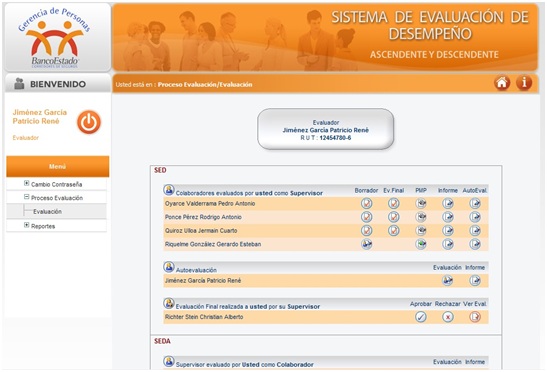The width and height of the screenshot is (547, 372).
Task: Open PMP for Oyarce Valderrama Pedro Antonio
Action: click(x=421, y=203)
